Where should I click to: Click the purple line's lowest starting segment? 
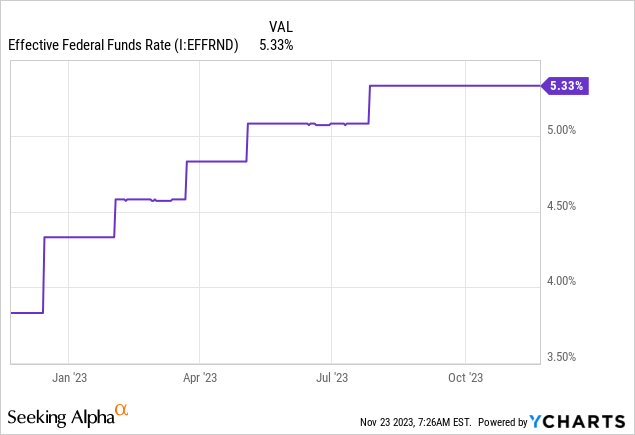click(26, 313)
